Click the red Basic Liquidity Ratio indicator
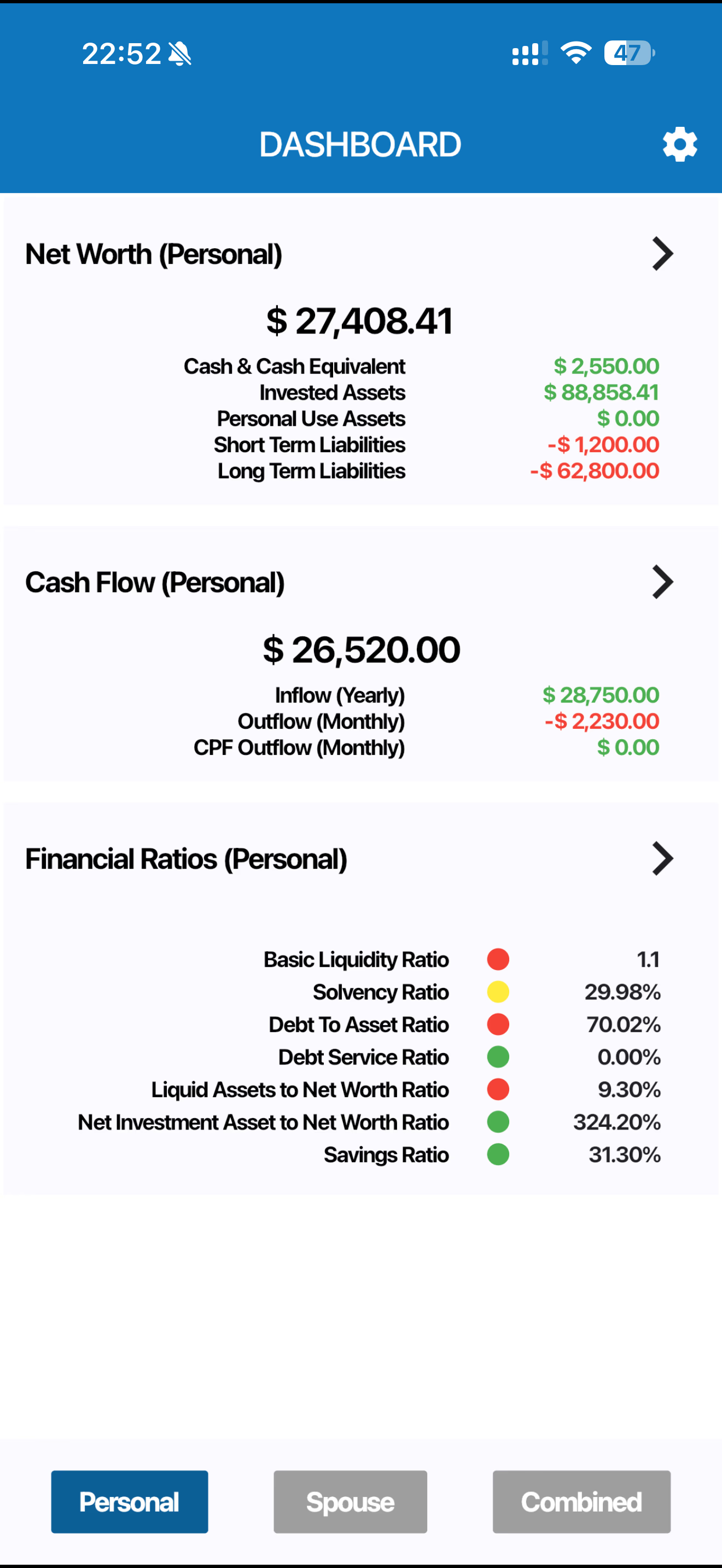The width and height of the screenshot is (722, 1568). 498,959
